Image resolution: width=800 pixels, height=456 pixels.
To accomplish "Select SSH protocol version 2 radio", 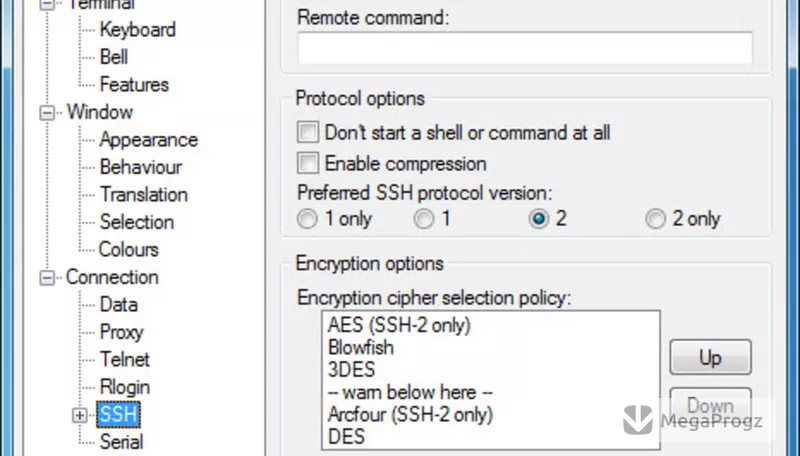I will (x=539, y=219).
